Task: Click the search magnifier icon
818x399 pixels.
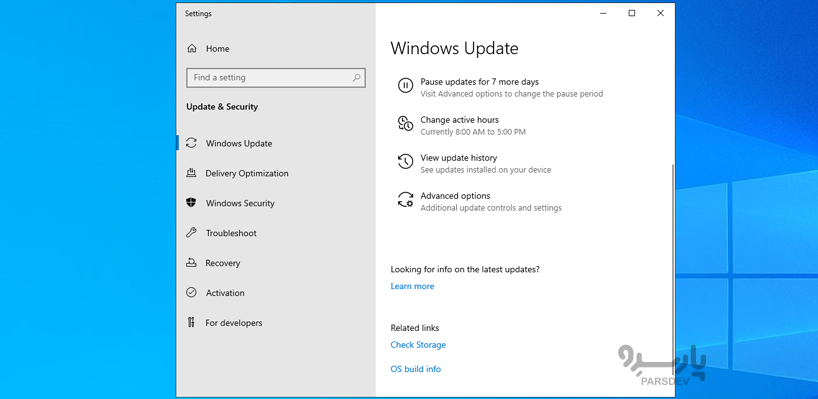Action: click(356, 78)
